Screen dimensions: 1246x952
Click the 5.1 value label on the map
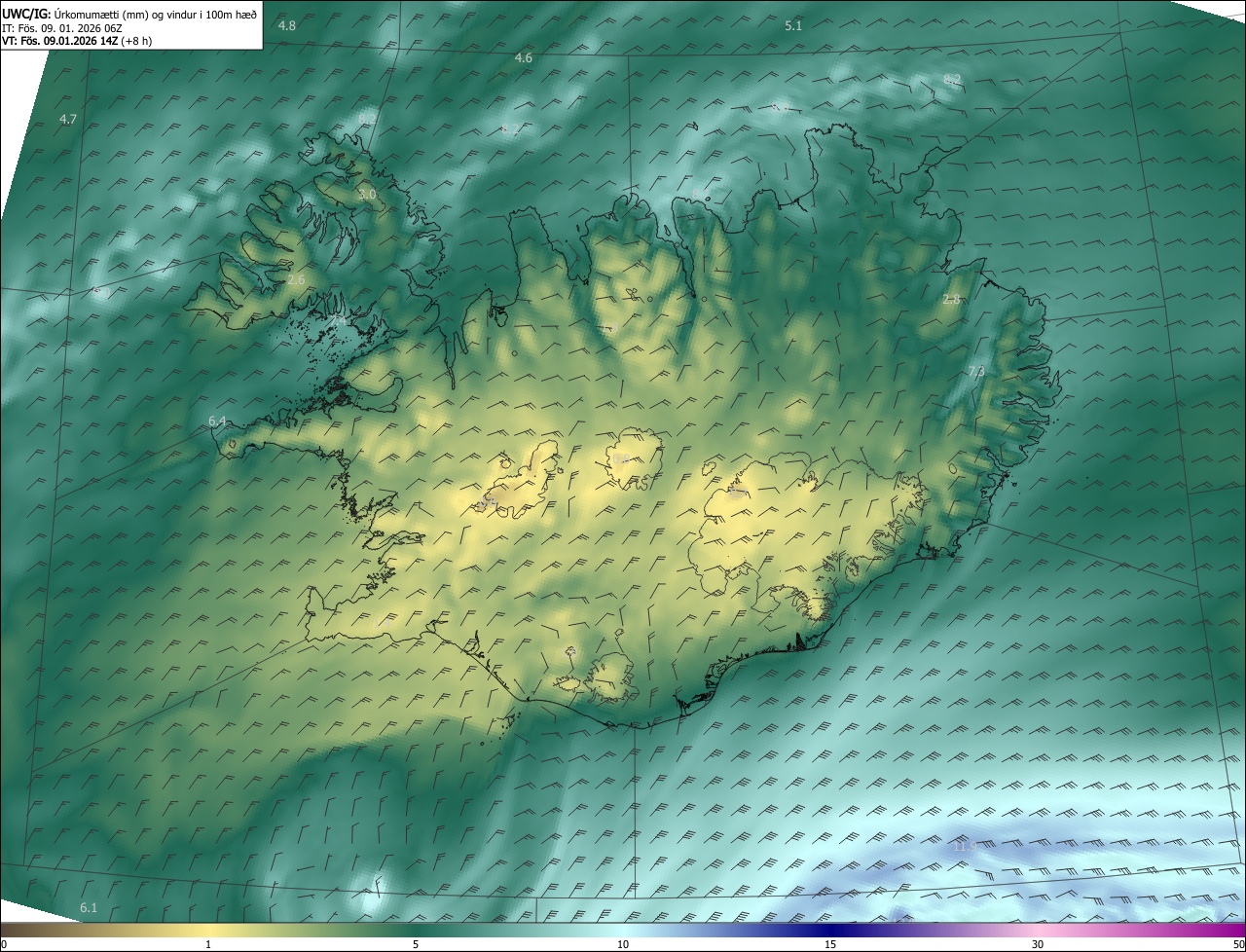point(793,25)
